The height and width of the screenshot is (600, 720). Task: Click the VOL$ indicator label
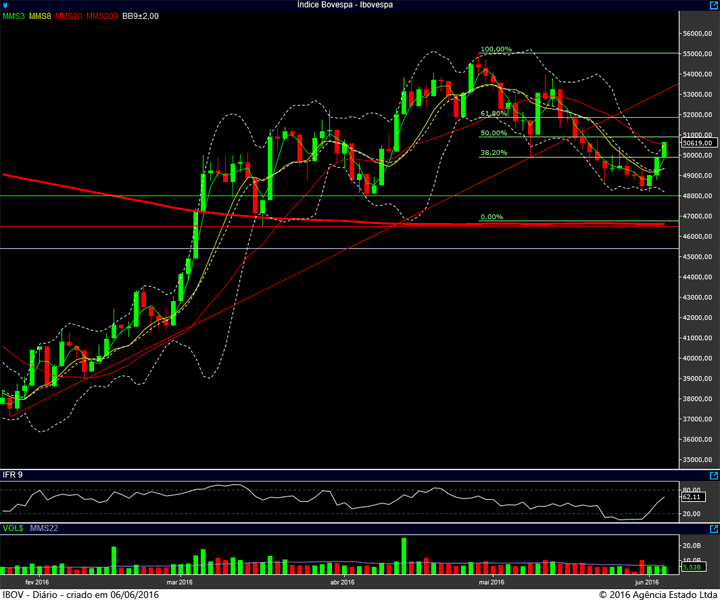click(x=13, y=528)
